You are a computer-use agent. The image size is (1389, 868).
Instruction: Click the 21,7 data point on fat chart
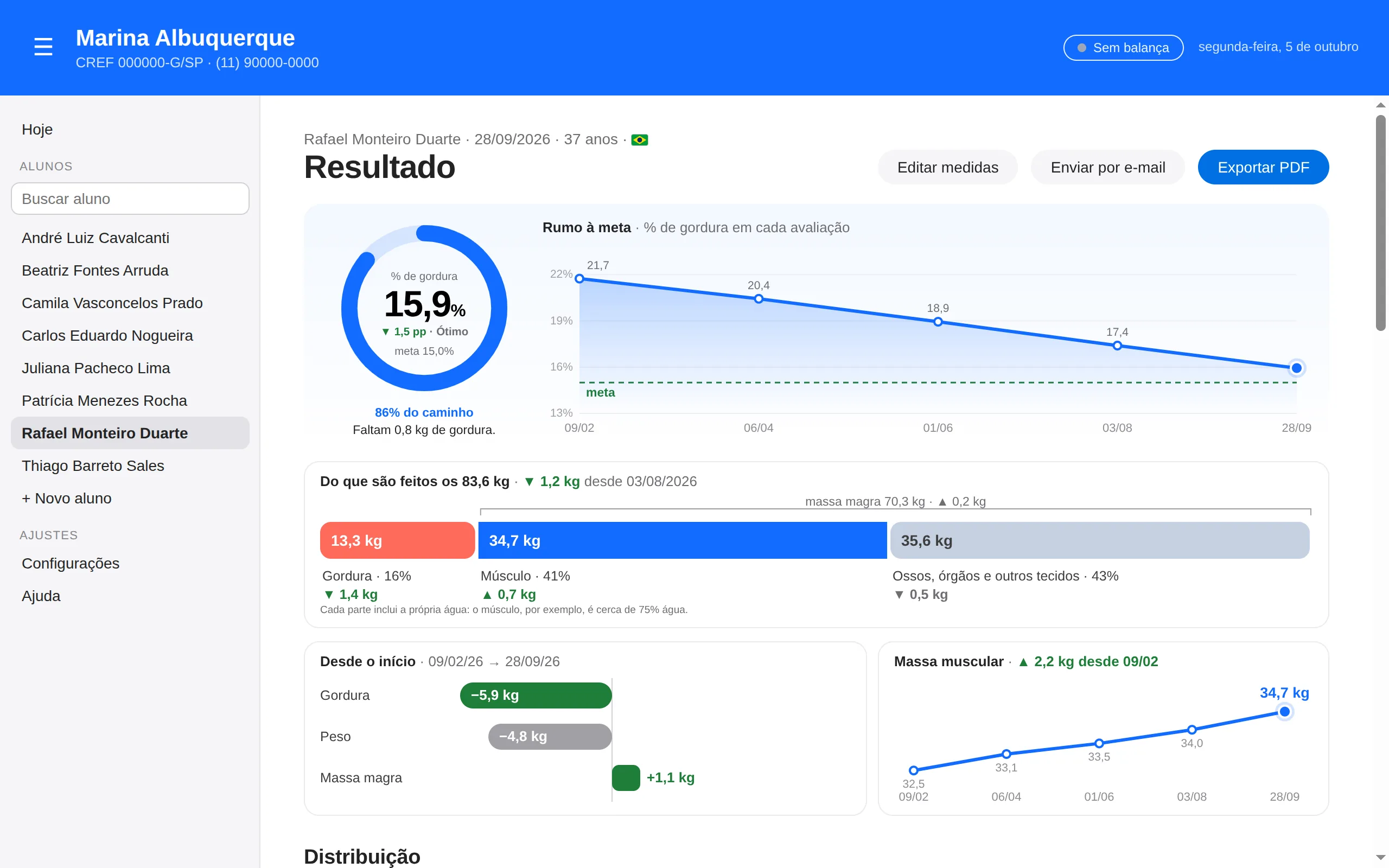pos(579,278)
